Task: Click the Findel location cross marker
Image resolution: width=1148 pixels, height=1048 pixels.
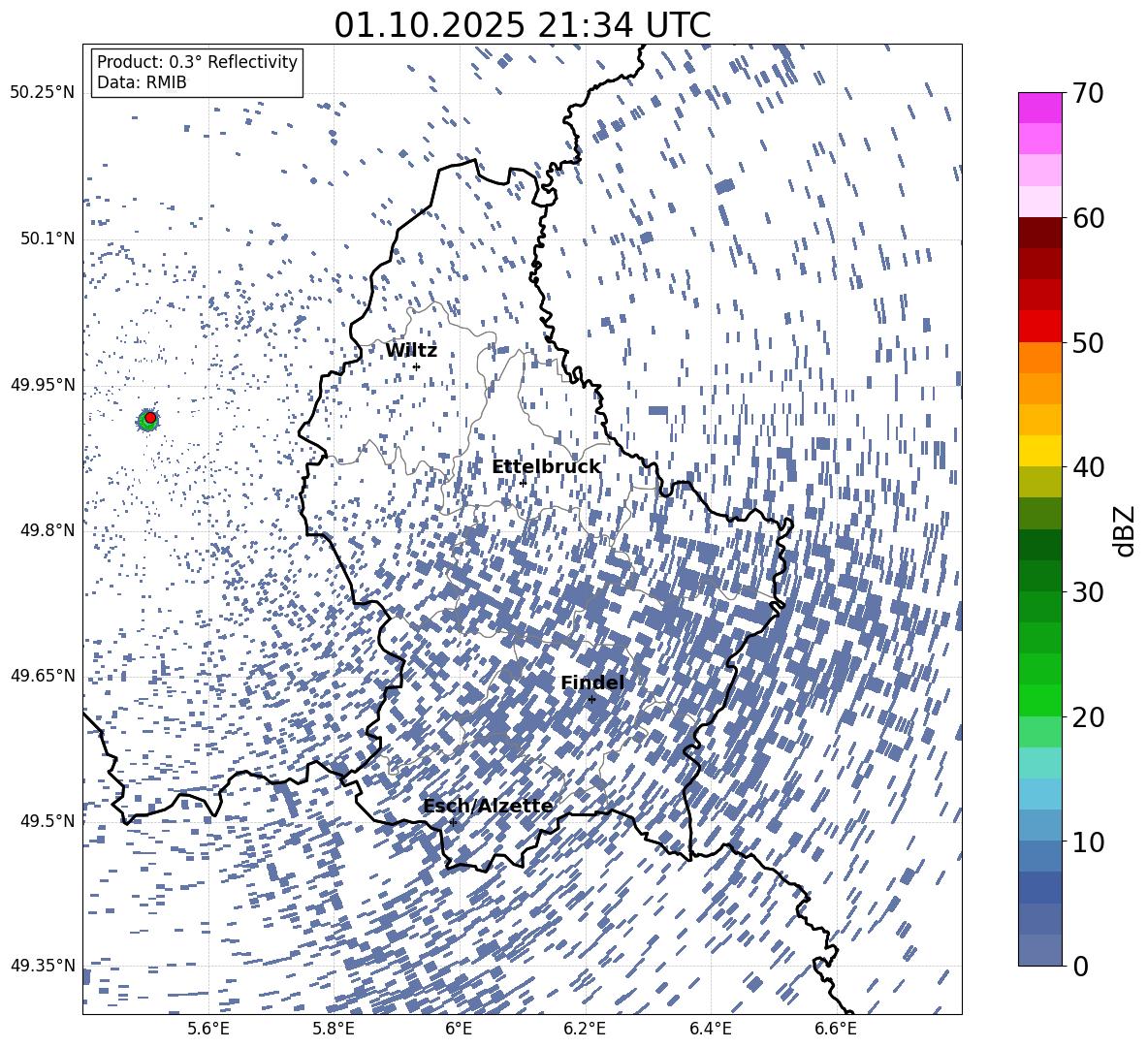Action: [591, 699]
